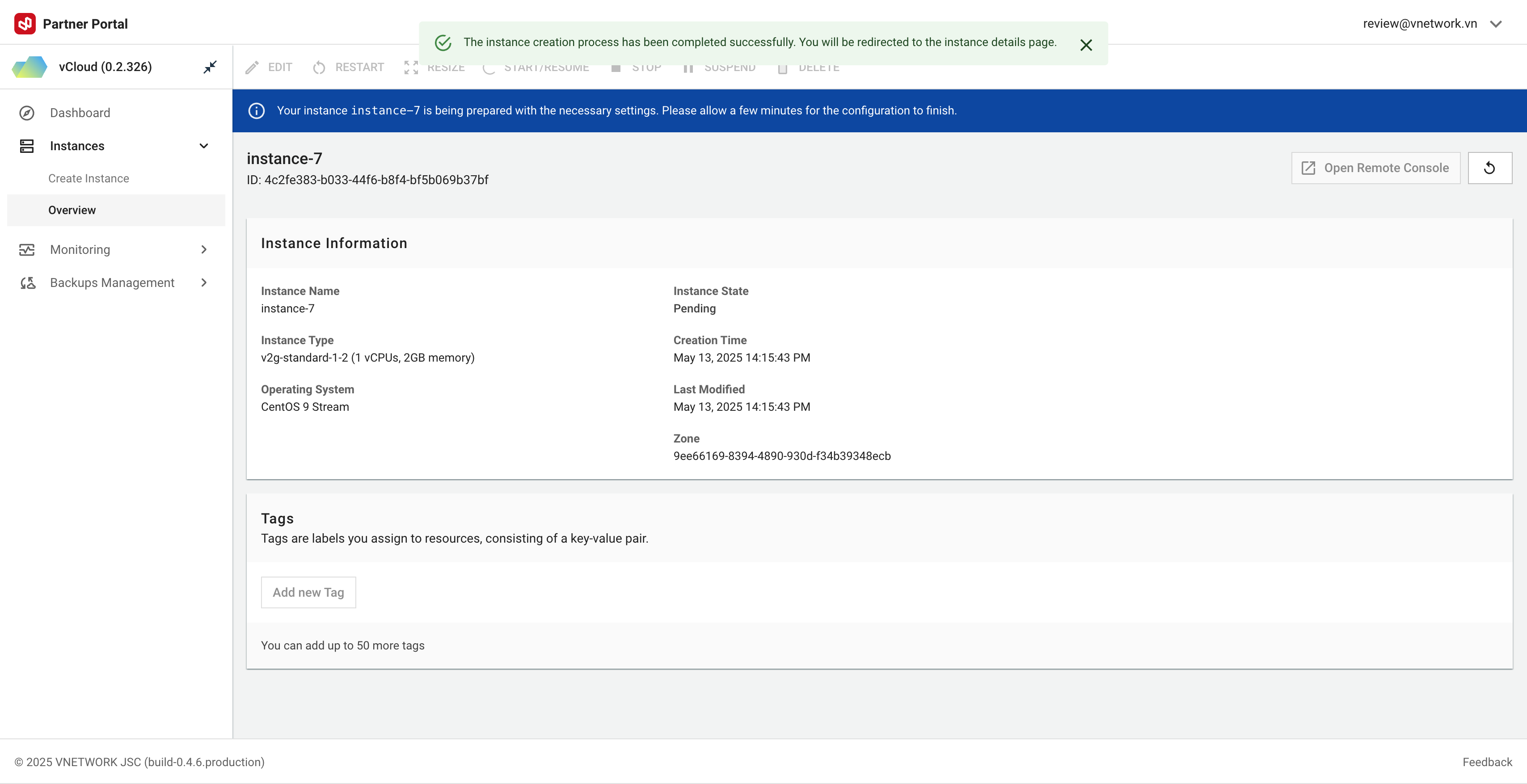This screenshot has height=784, width=1527.
Task: Click the Delete trash icon in toolbar
Action: click(782, 68)
